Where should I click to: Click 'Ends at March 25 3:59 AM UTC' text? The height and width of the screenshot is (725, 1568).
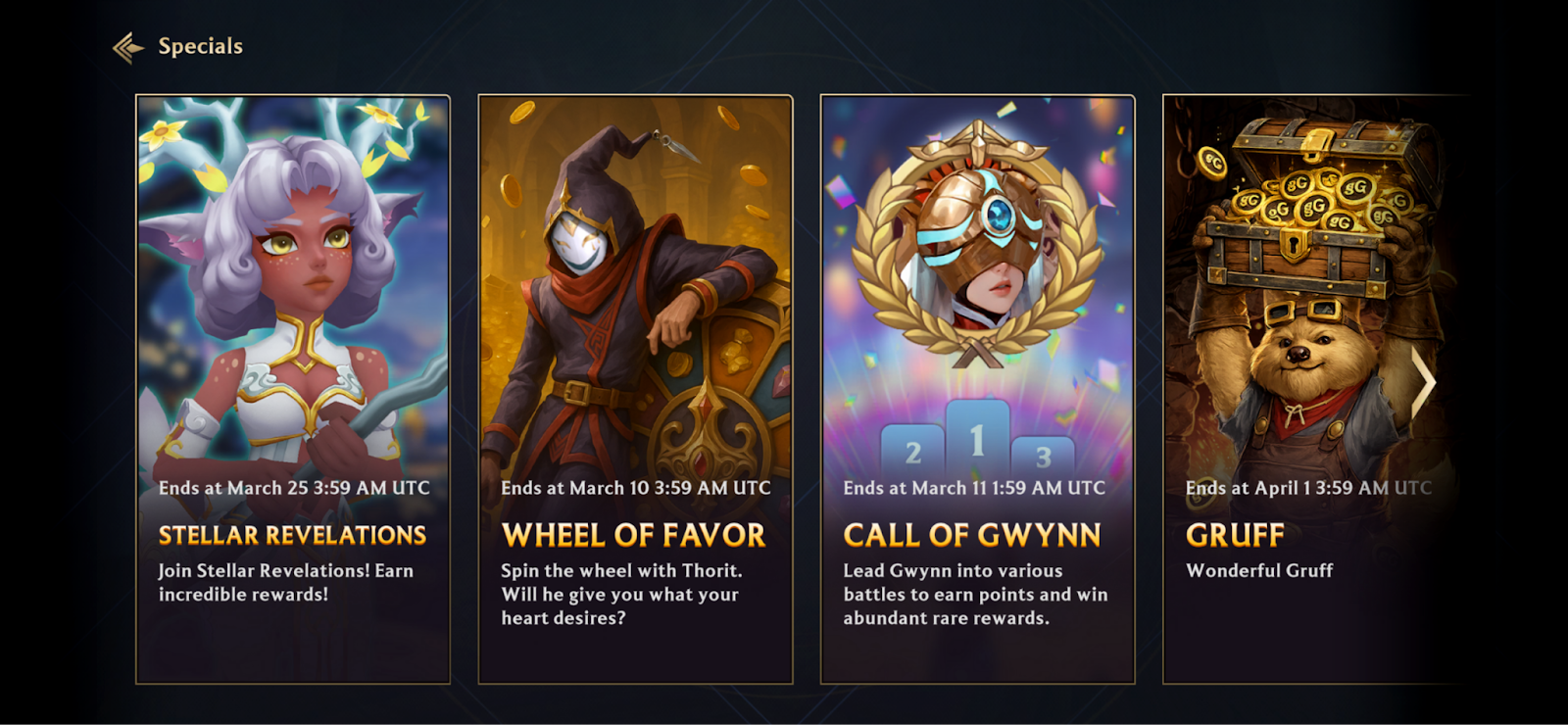pyautogui.click(x=294, y=488)
